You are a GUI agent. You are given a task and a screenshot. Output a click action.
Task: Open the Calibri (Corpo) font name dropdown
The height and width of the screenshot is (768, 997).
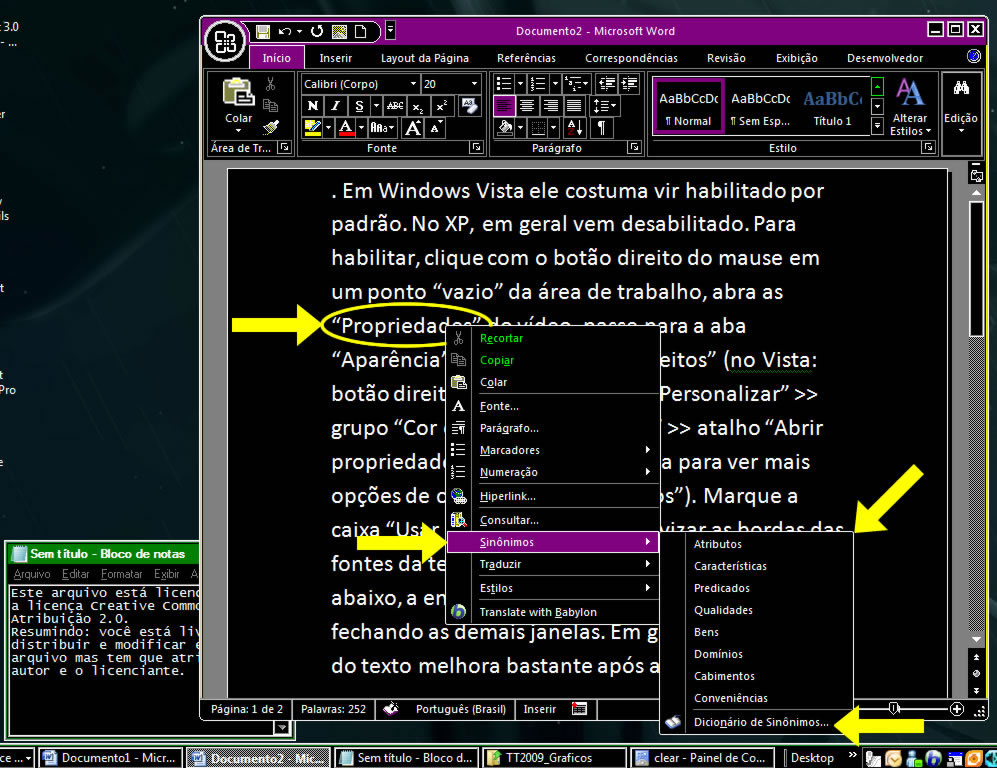[413, 84]
